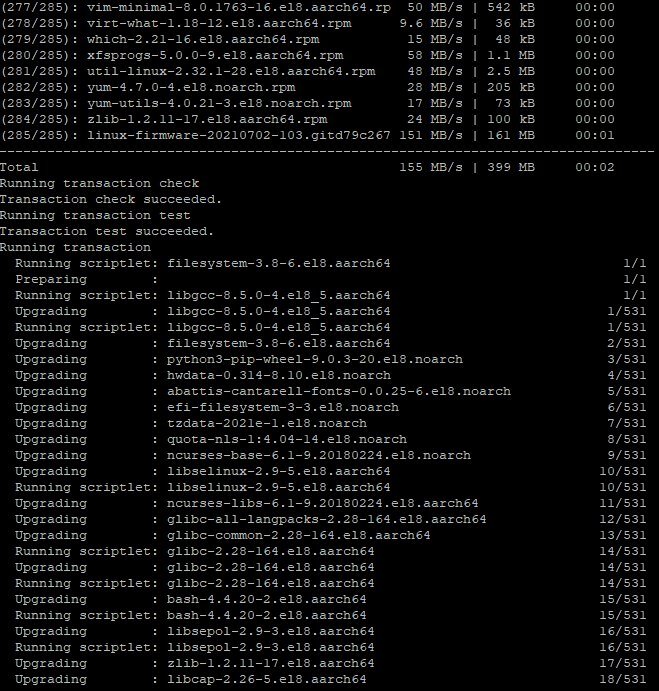Select efi-filesystem-3-3.el8.noarch entry
The height and width of the screenshot is (691, 659).
tap(283, 408)
